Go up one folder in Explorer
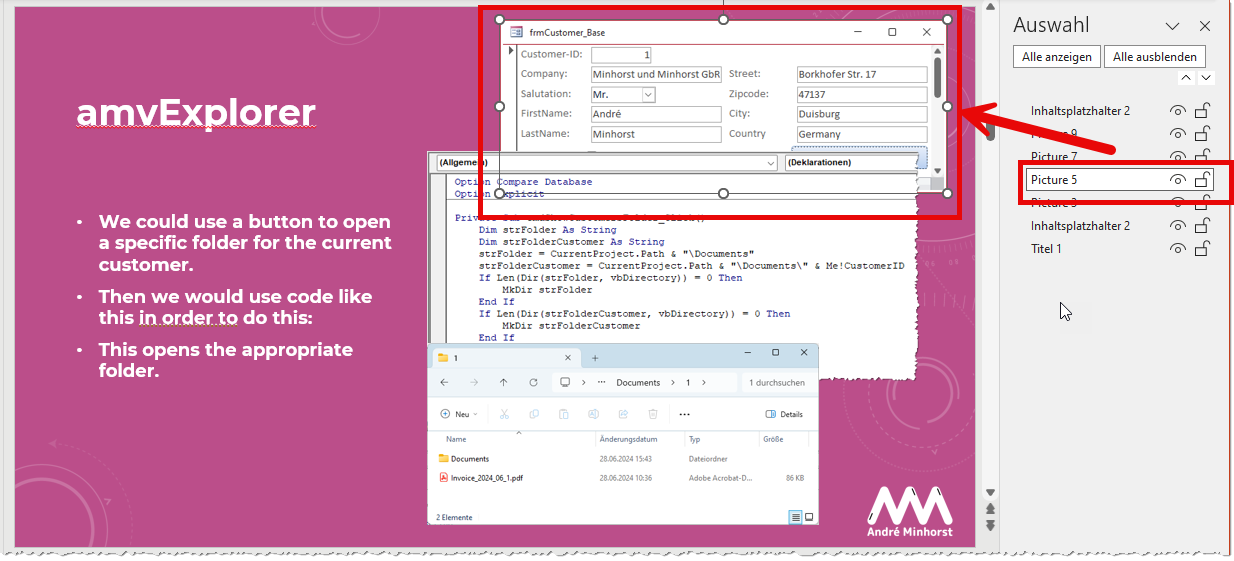1234x561 pixels. tap(503, 383)
